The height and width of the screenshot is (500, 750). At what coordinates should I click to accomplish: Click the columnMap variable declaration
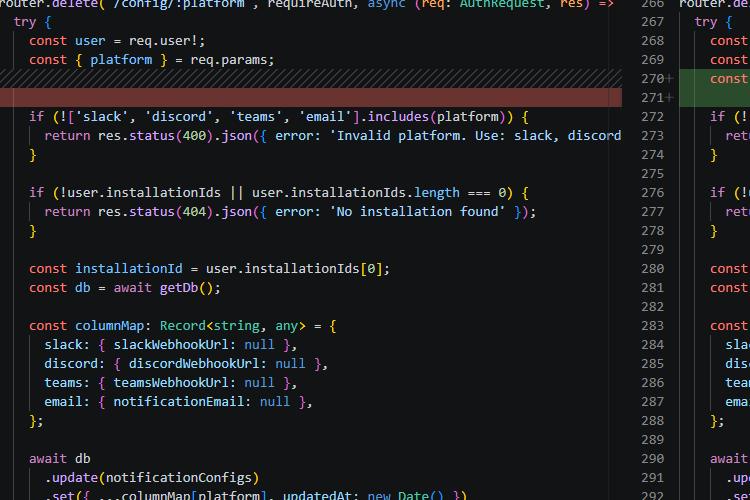click(x=109, y=326)
